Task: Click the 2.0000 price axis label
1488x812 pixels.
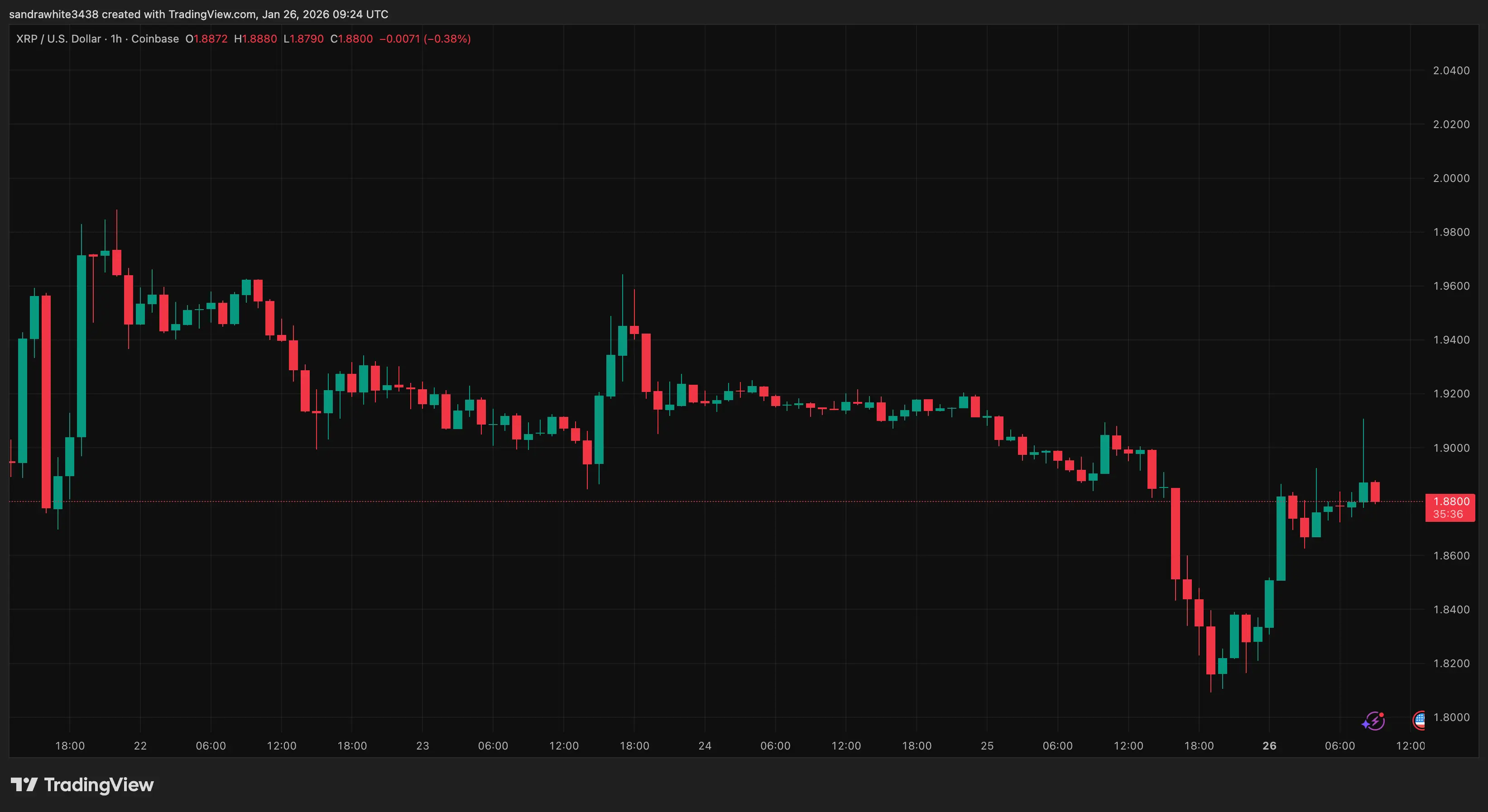Action: point(1451,178)
